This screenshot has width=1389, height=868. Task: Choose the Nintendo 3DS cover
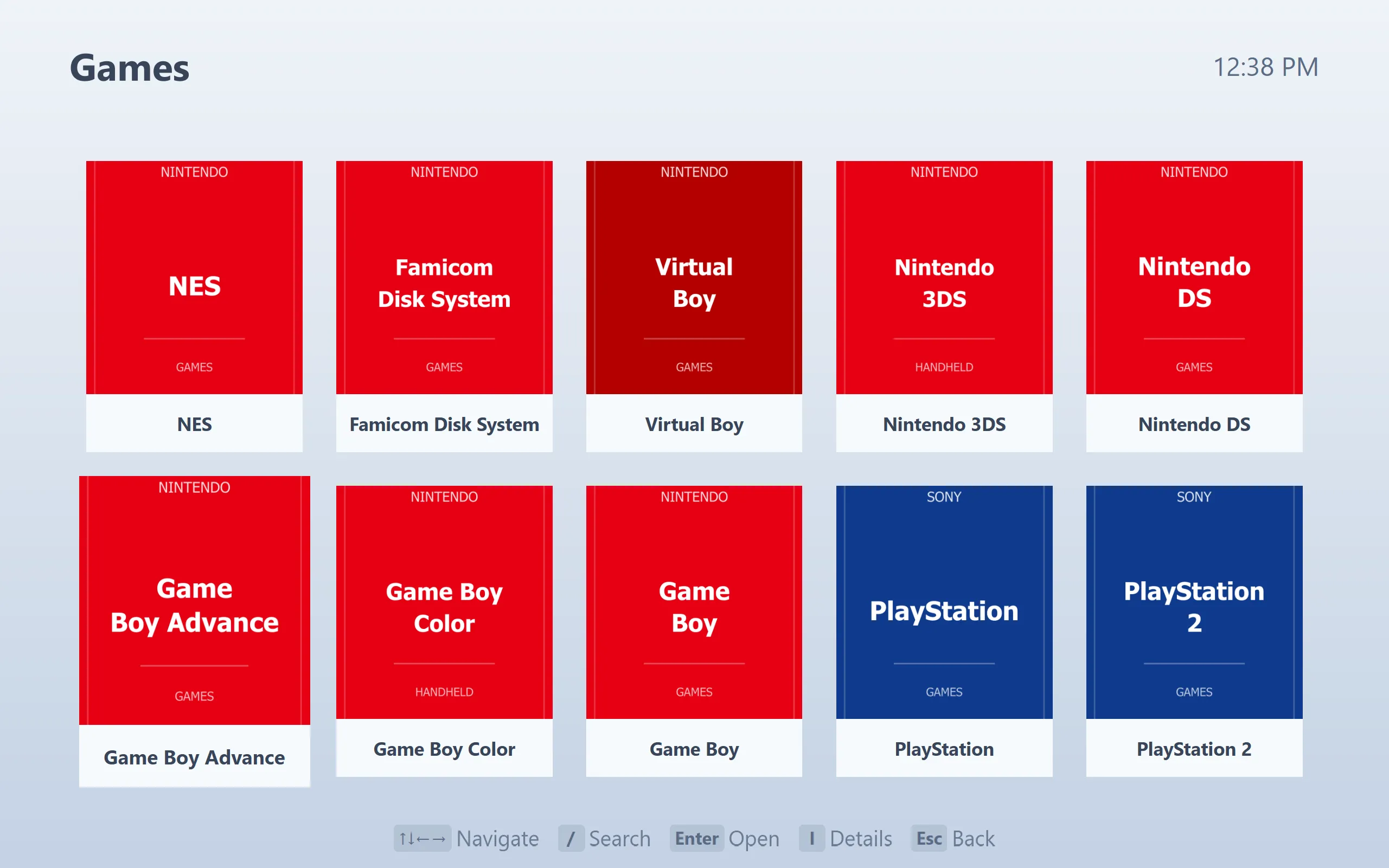pyautogui.click(x=944, y=277)
